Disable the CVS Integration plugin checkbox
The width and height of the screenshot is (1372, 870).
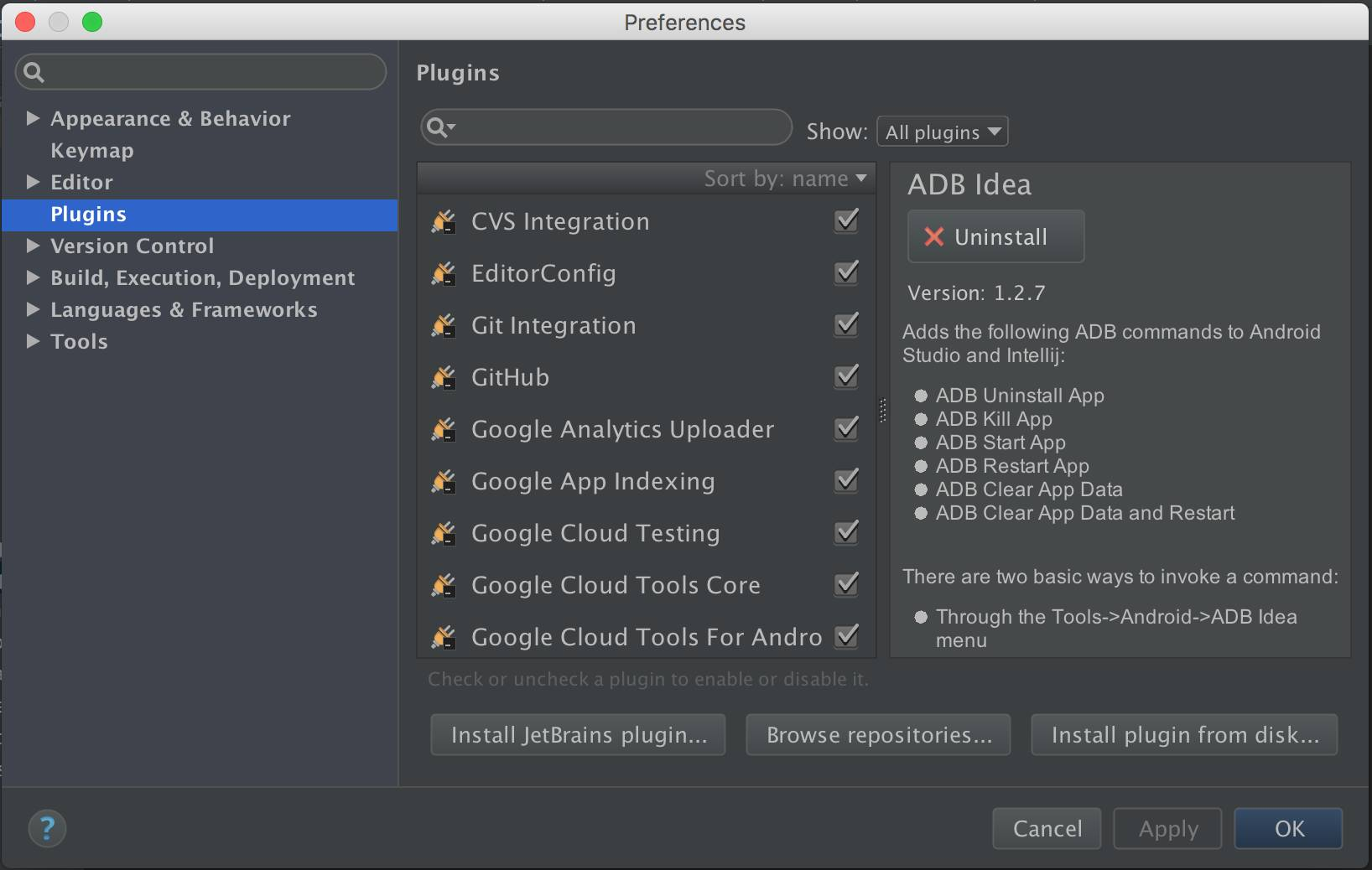pos(846,220)
